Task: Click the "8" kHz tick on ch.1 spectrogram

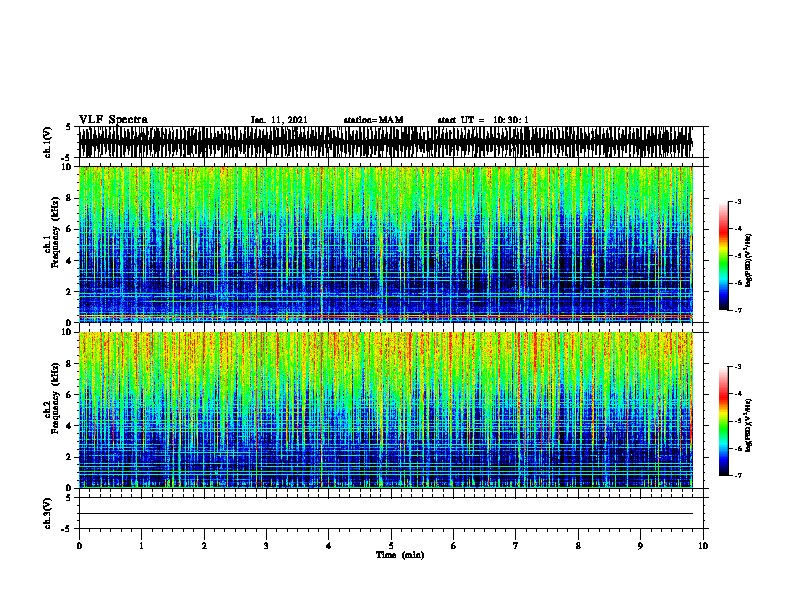Action: pos(69,198)
